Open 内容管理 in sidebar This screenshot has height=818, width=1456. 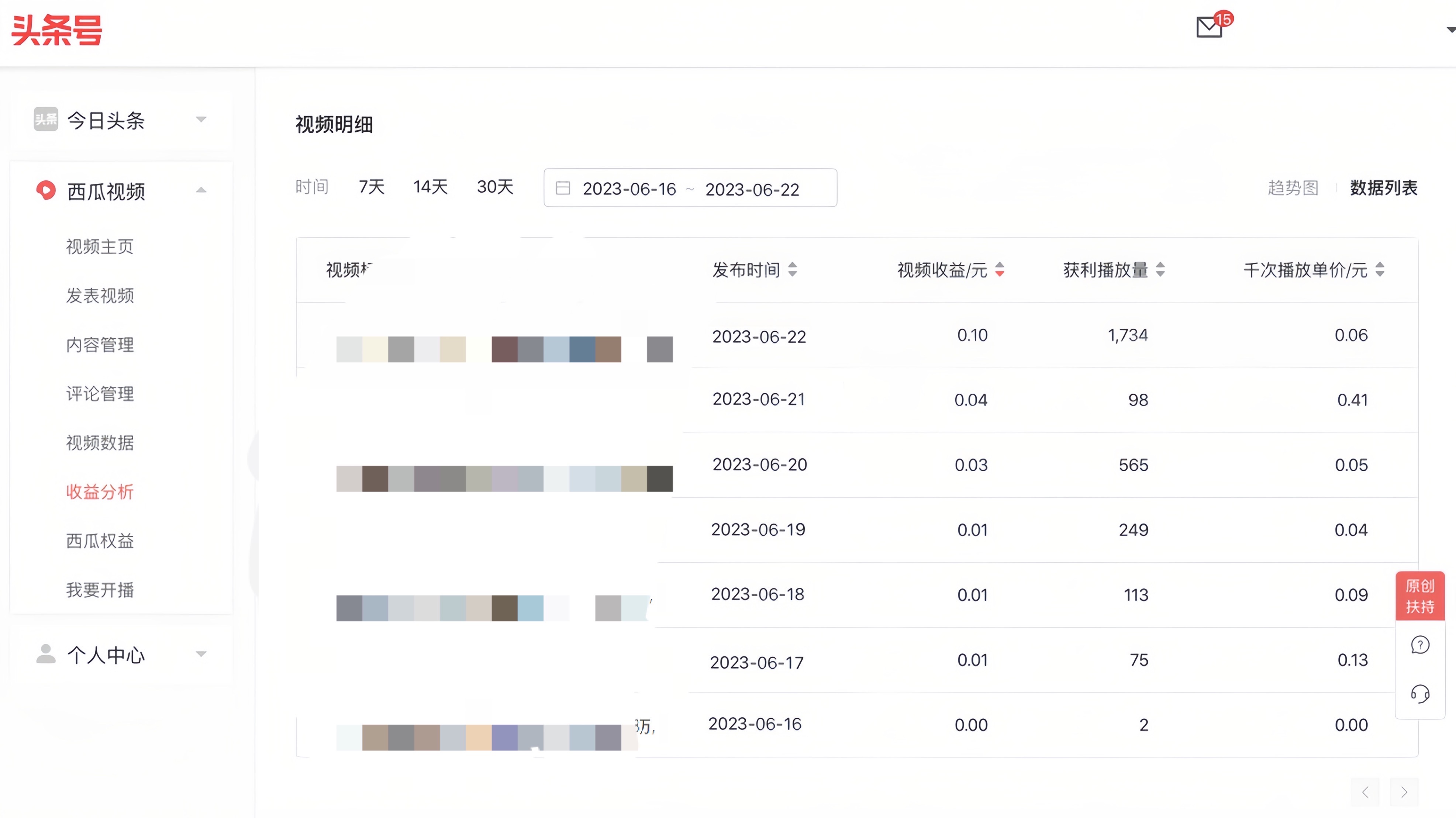100,345
